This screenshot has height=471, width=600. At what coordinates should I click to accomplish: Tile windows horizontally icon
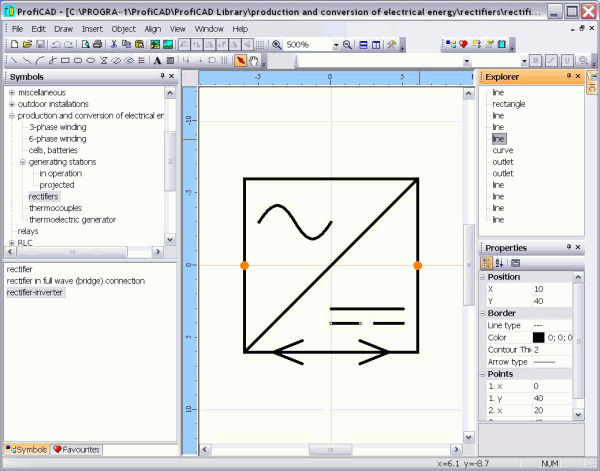click(363, 45)
